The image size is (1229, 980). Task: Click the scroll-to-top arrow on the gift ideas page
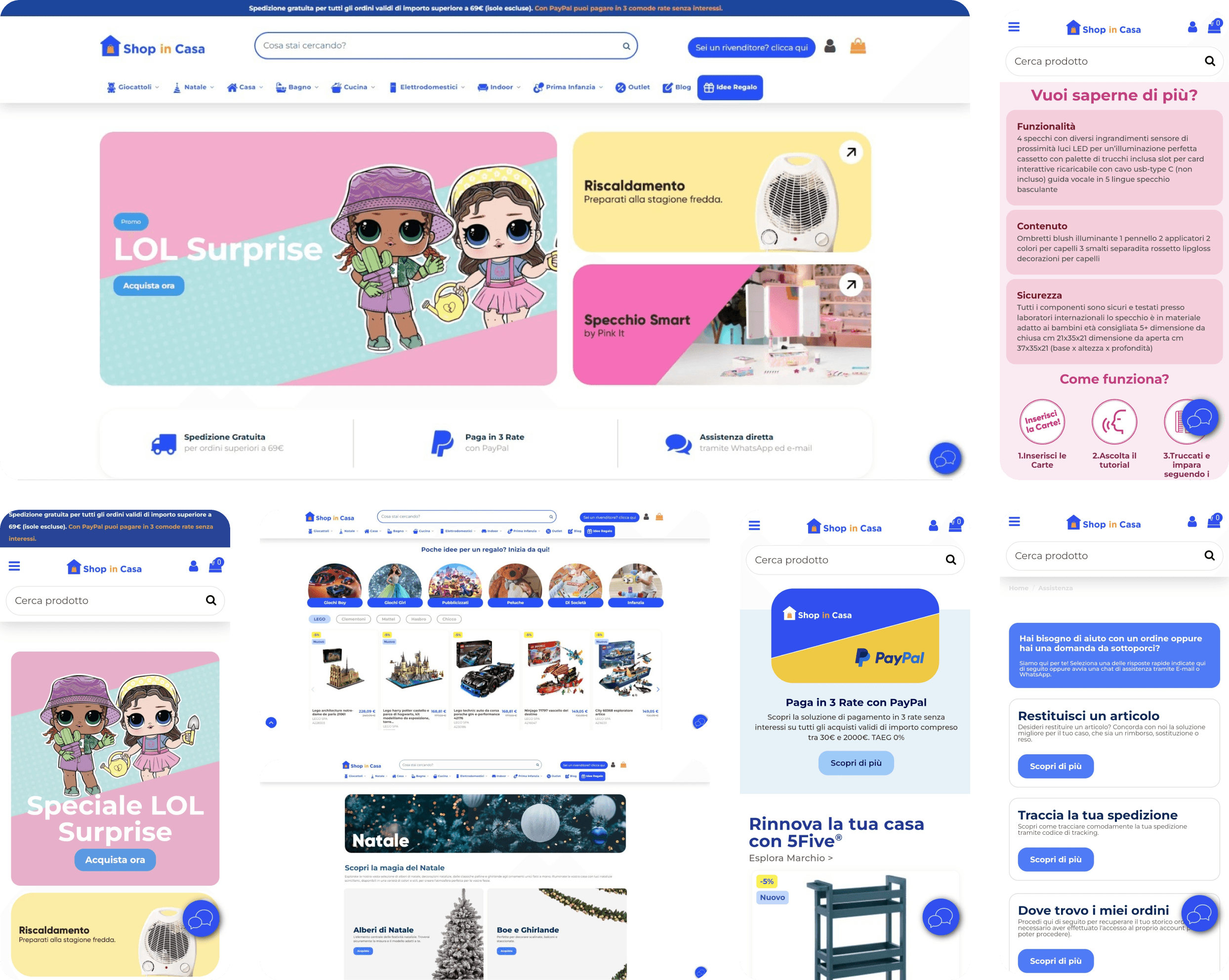click(271, 722)
